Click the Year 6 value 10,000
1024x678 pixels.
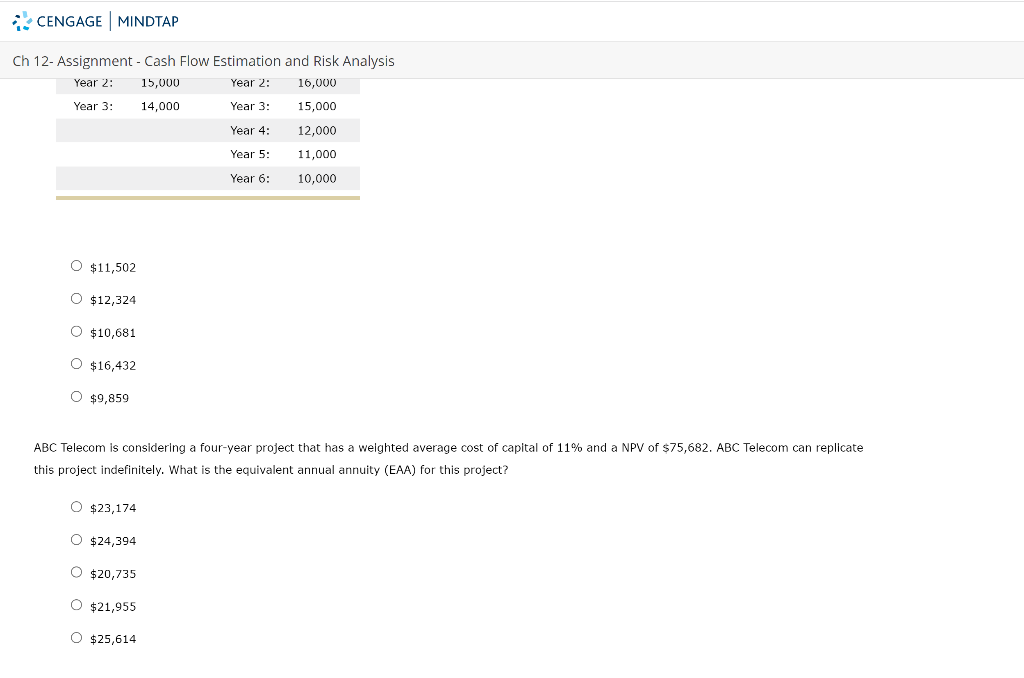pyautogui.click(x=317, y=178)
